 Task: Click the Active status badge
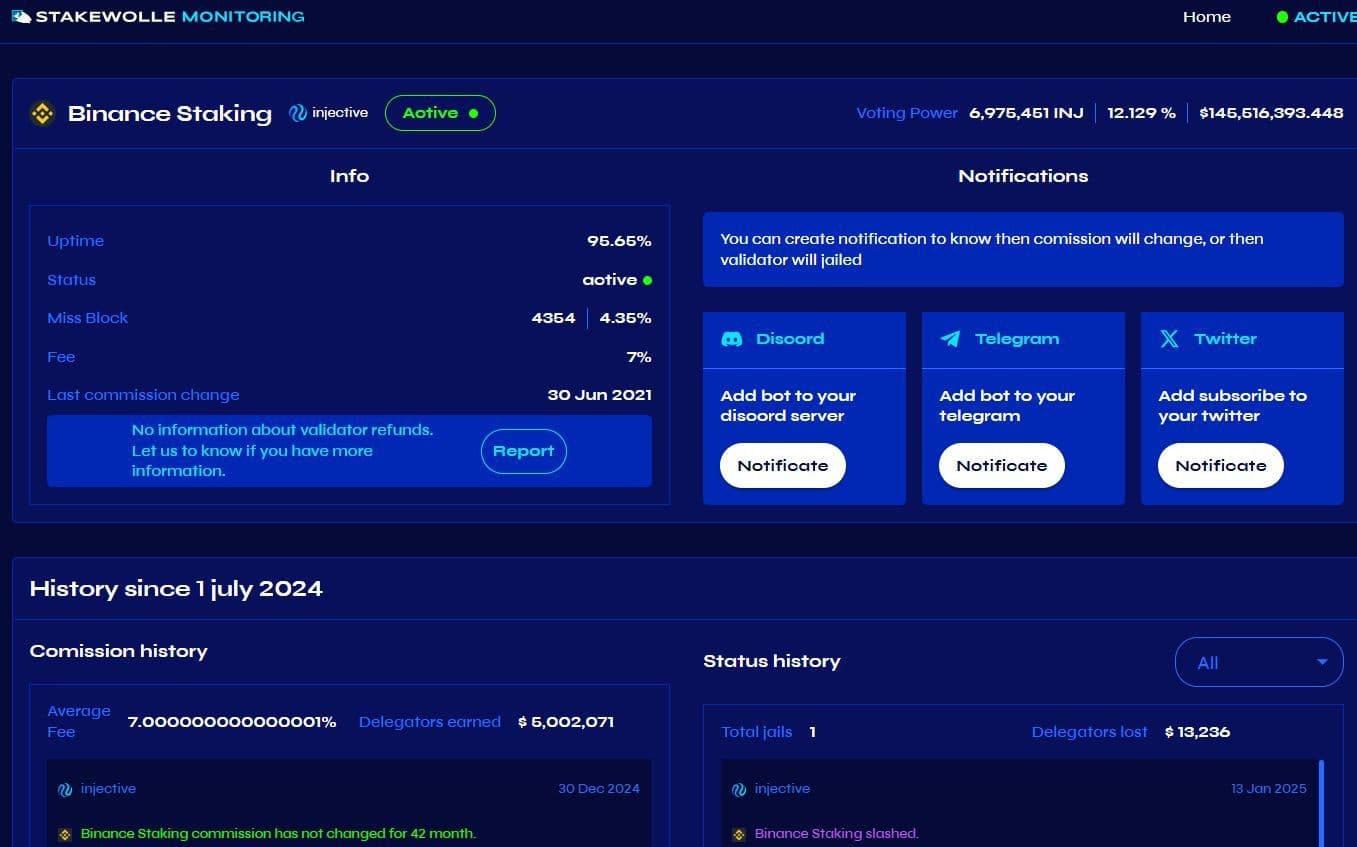click(440, 113)
